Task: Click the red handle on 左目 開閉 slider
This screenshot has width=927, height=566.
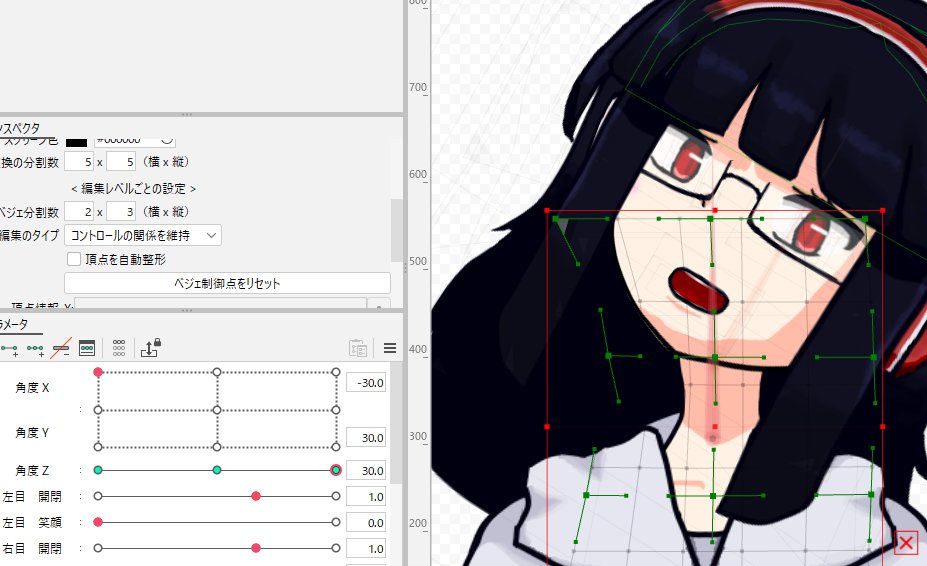Action: pyautogui.click(x=256, y=496)
